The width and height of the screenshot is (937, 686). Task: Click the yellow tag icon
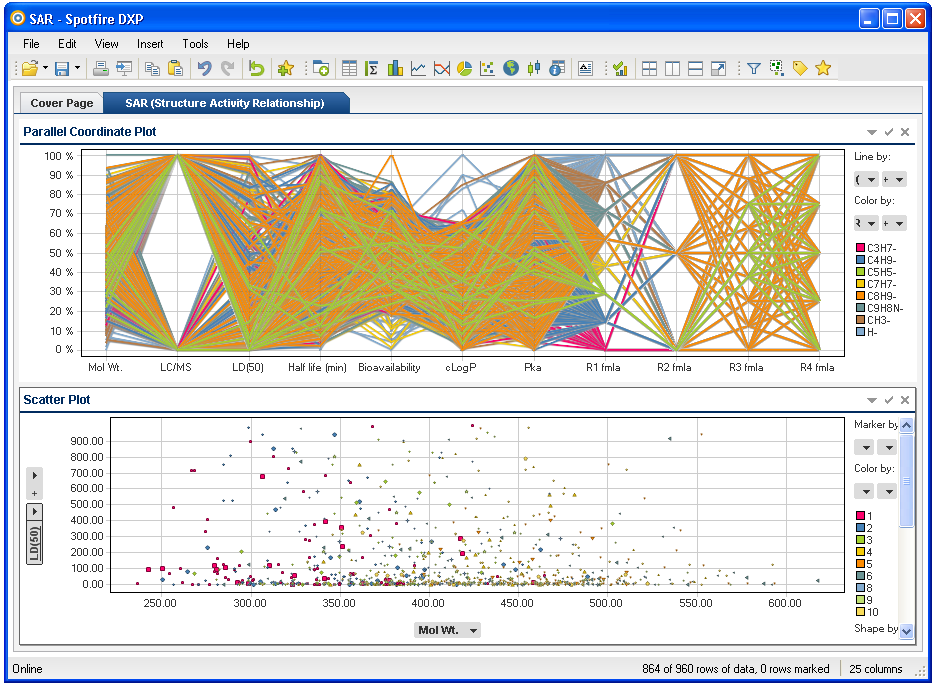[x=799, y=69]
